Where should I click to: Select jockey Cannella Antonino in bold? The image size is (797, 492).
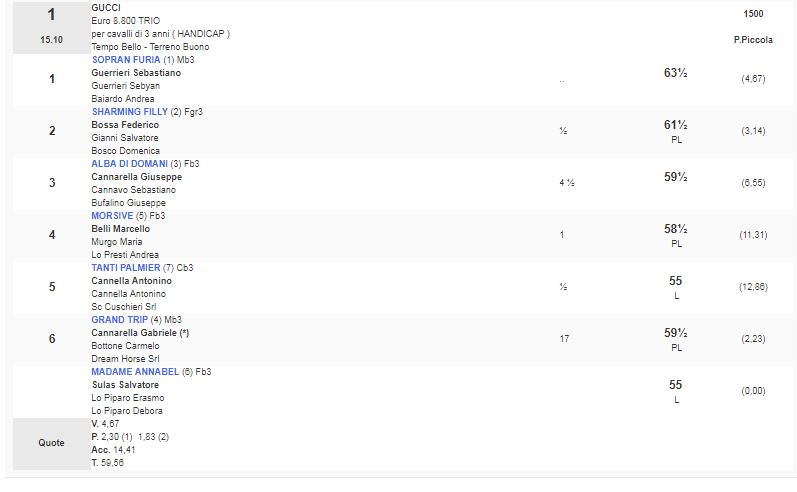pos(131,281)
